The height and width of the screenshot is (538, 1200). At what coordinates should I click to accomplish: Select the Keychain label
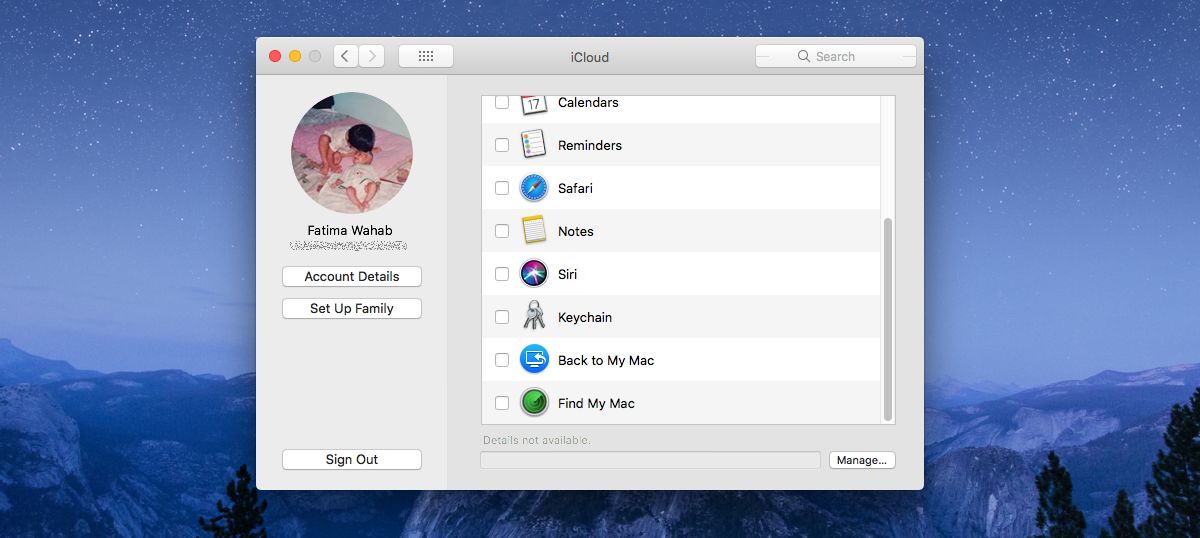pyautogui.click(x=585, y=317)
